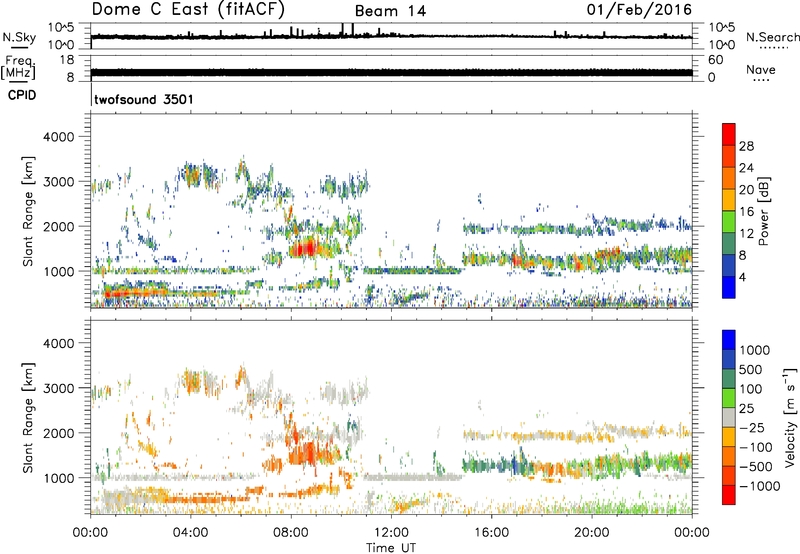
Task: Click the '1000' velocity scale value
Action: pos(754,350)
